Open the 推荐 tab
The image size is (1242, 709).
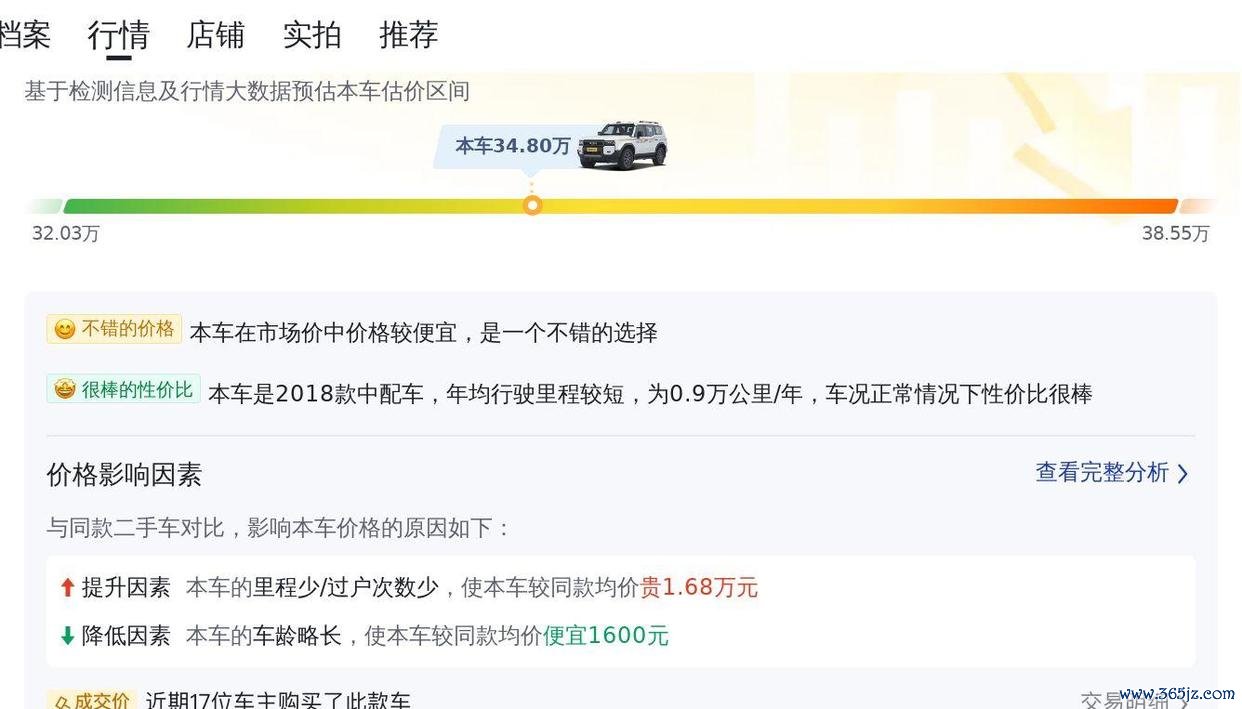click(x=409, y=35)
